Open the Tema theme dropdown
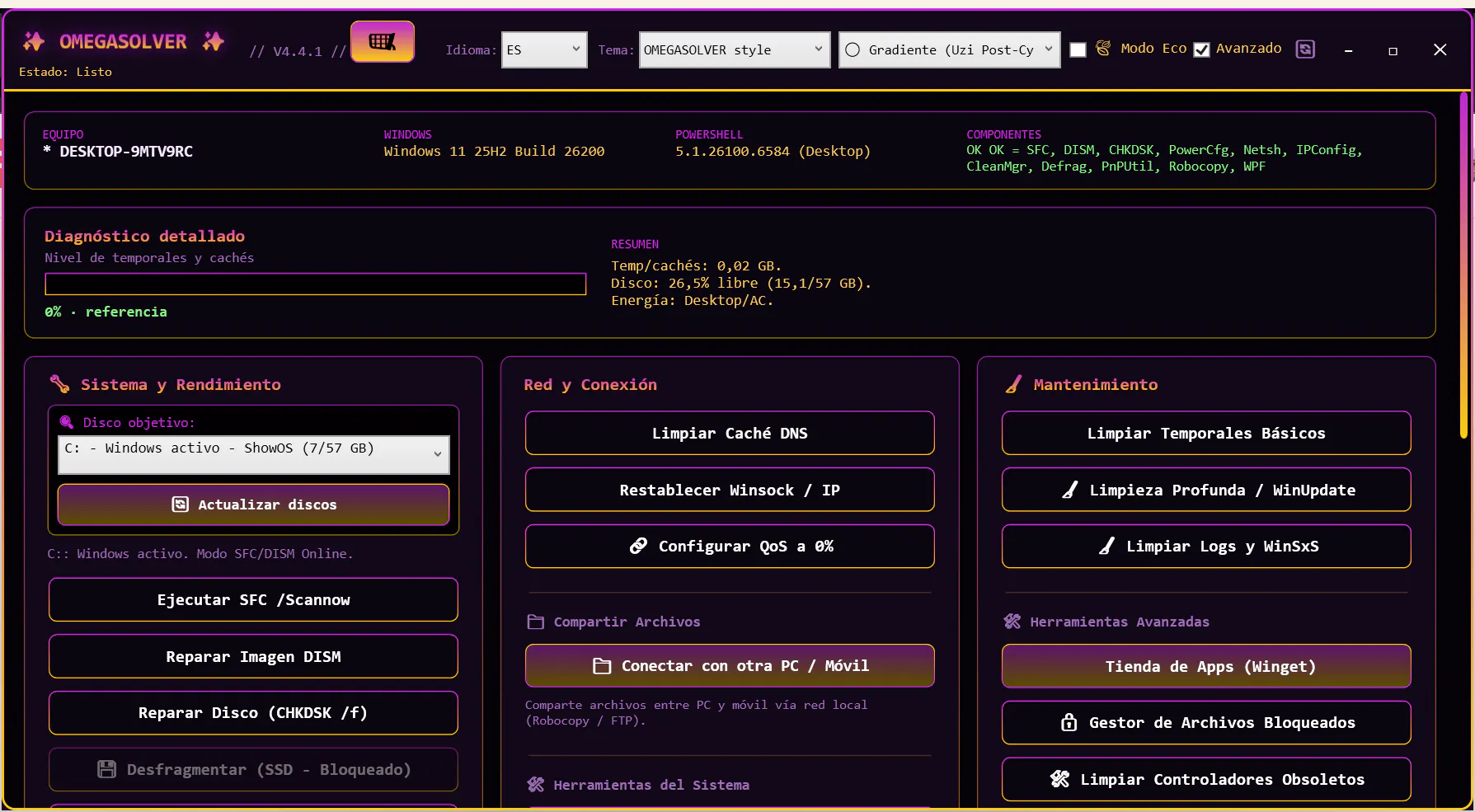 click(735, 49)
